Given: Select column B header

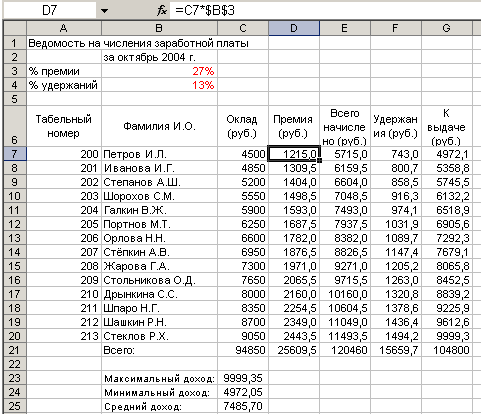Looking at the screenshot, I should (159, 28).
